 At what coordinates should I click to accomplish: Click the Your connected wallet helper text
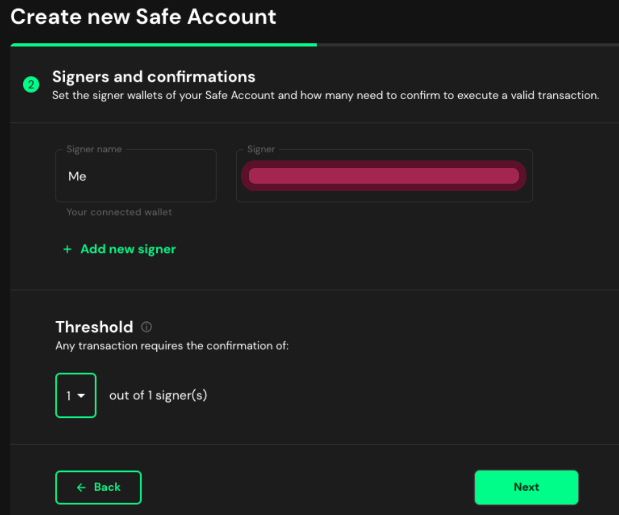coord(119,212)
